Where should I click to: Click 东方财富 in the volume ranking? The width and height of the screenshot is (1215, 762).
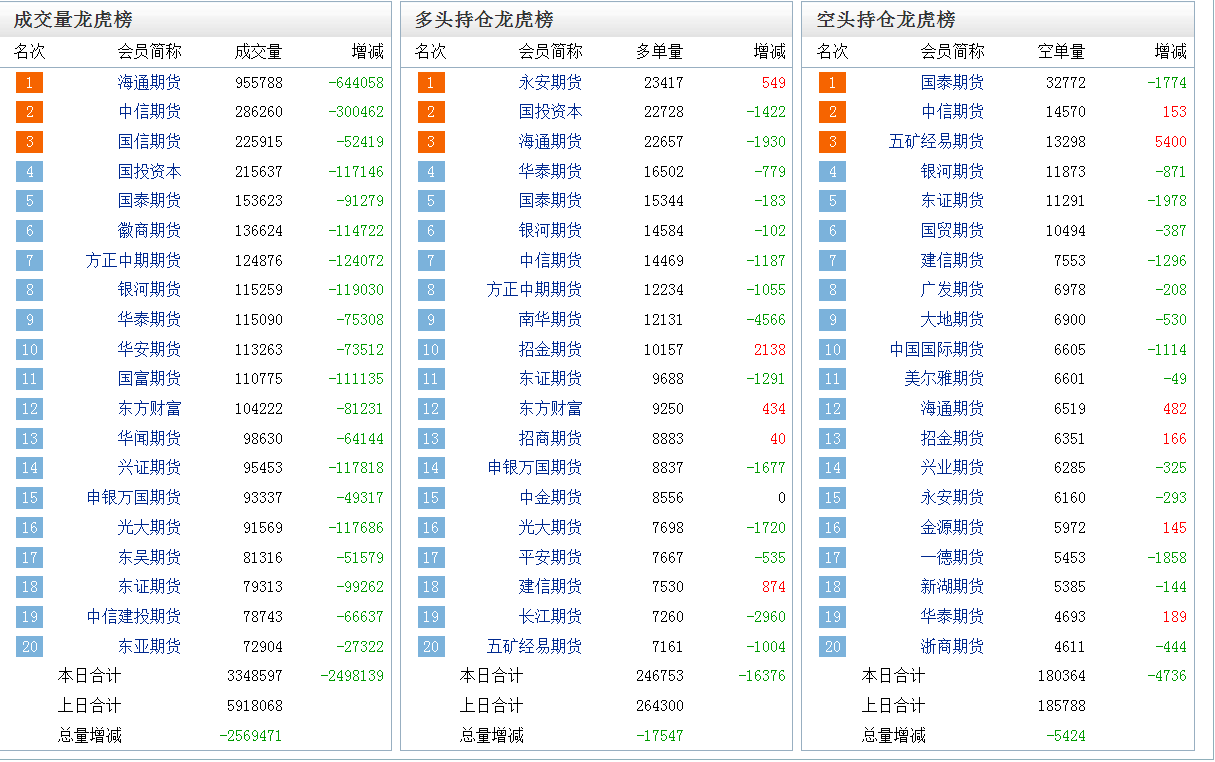click(150, 408)
